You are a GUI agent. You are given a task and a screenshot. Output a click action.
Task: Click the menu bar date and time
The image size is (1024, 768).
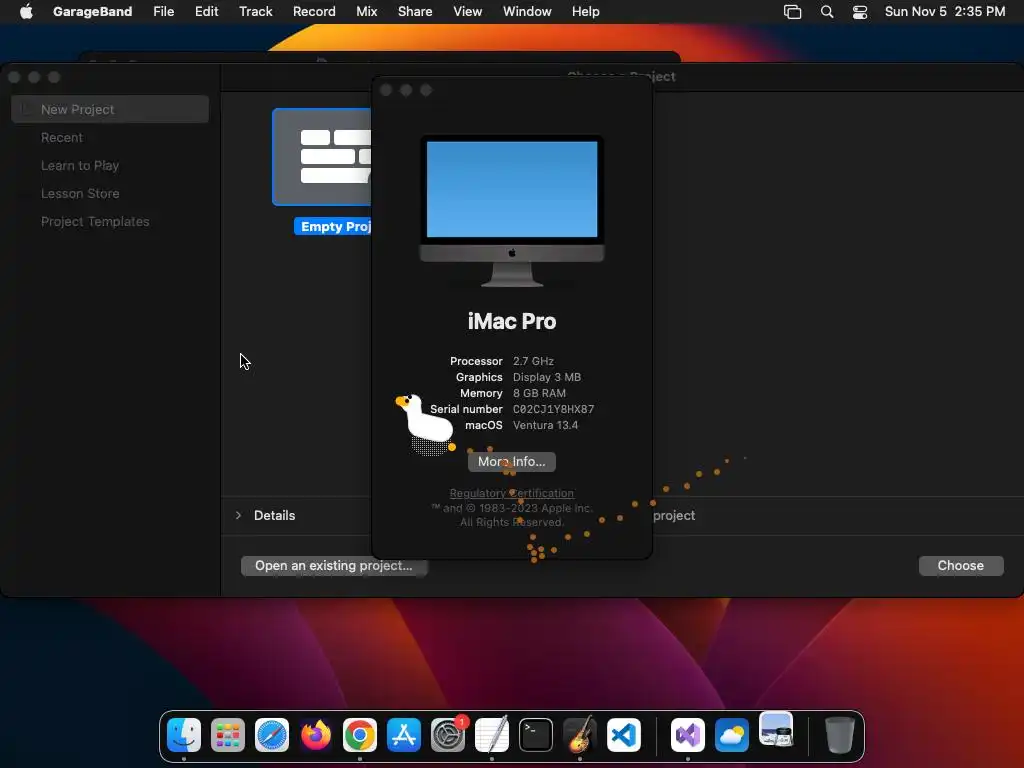[x=945, y=11]
